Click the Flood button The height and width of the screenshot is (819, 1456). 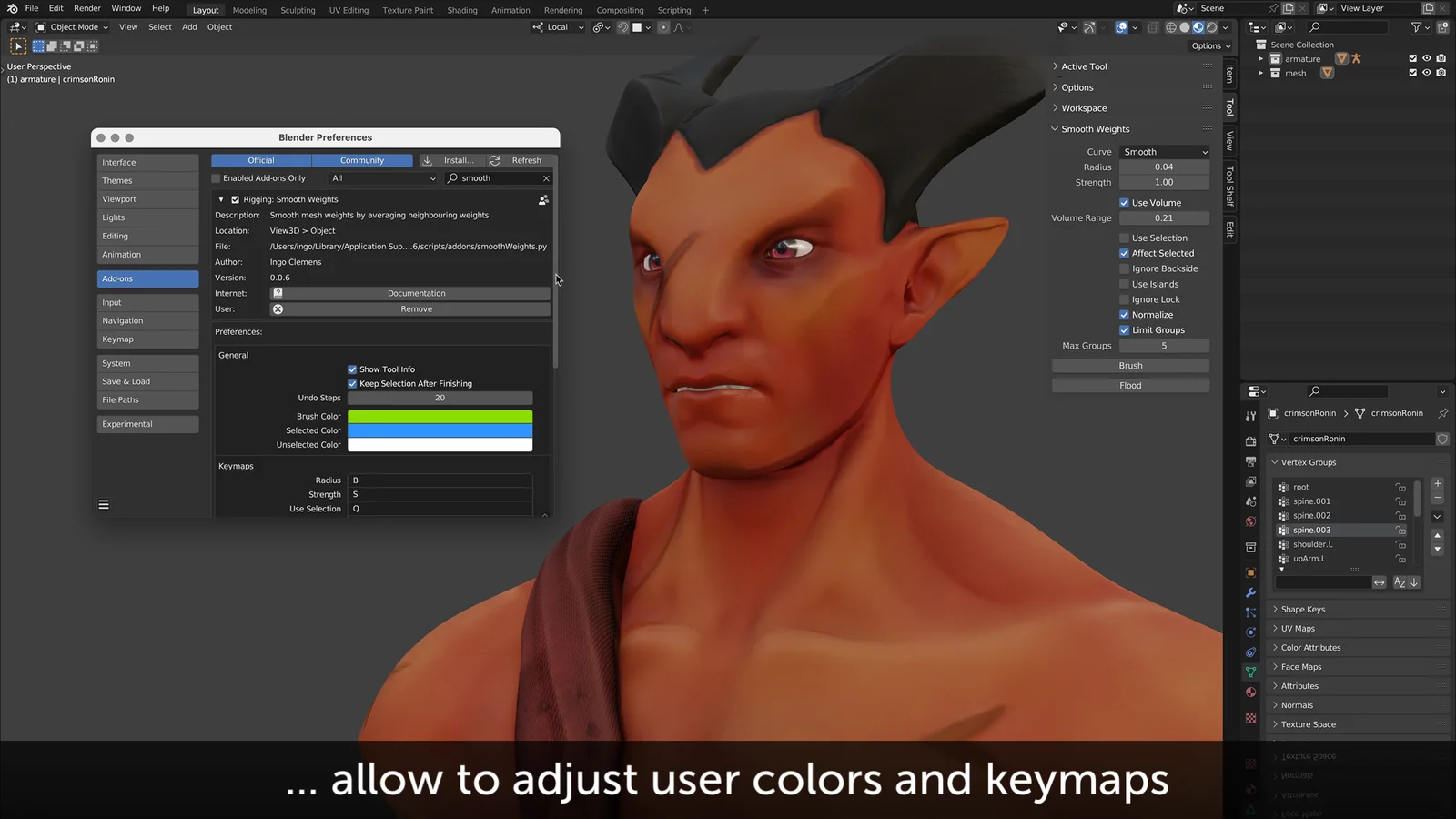[1129, 385]
